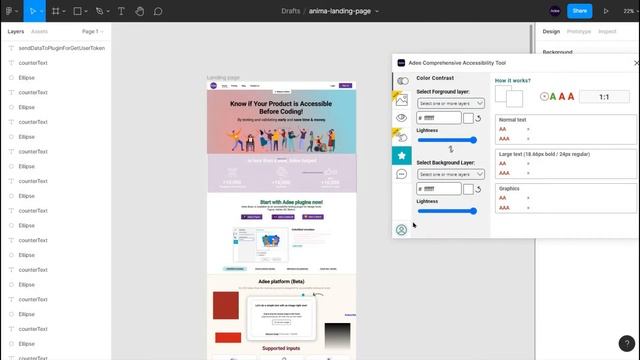Open the help question mark button
640x360 pixels.
(x=627, y=343)
